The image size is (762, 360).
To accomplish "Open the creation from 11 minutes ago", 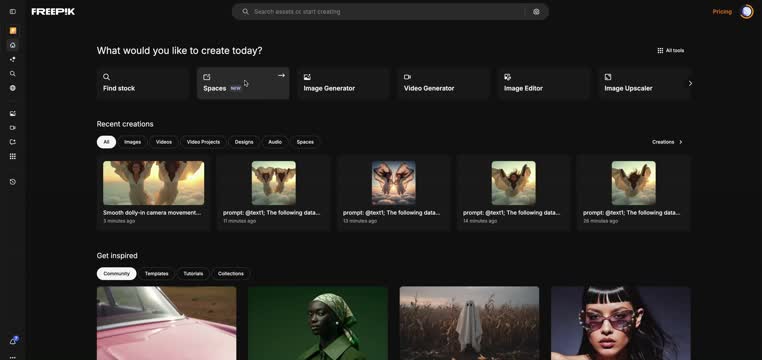I will click(274, 192).
